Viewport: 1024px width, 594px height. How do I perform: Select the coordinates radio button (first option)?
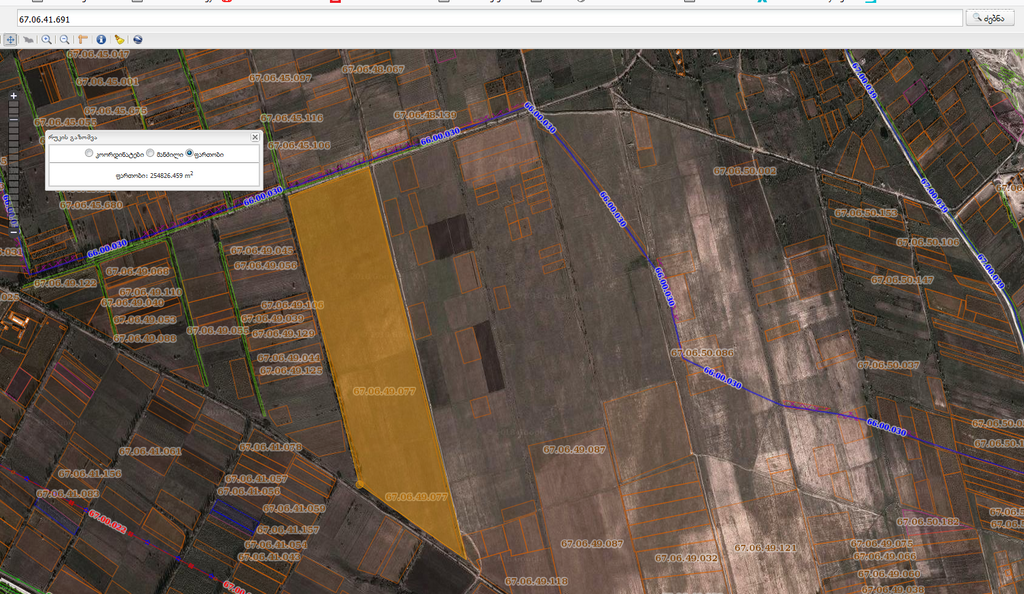click(89, 154)
